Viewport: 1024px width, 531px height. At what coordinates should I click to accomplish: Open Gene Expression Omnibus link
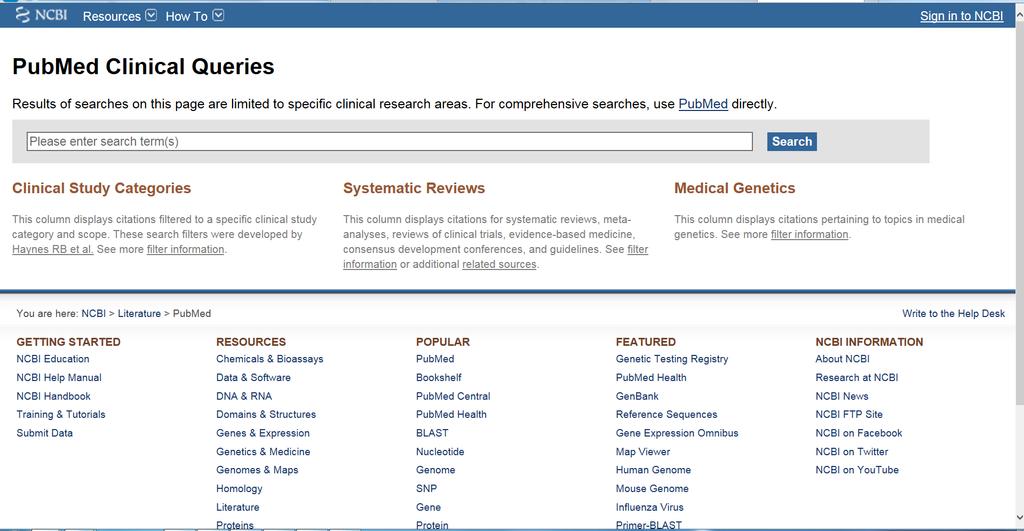click(677, 433)
